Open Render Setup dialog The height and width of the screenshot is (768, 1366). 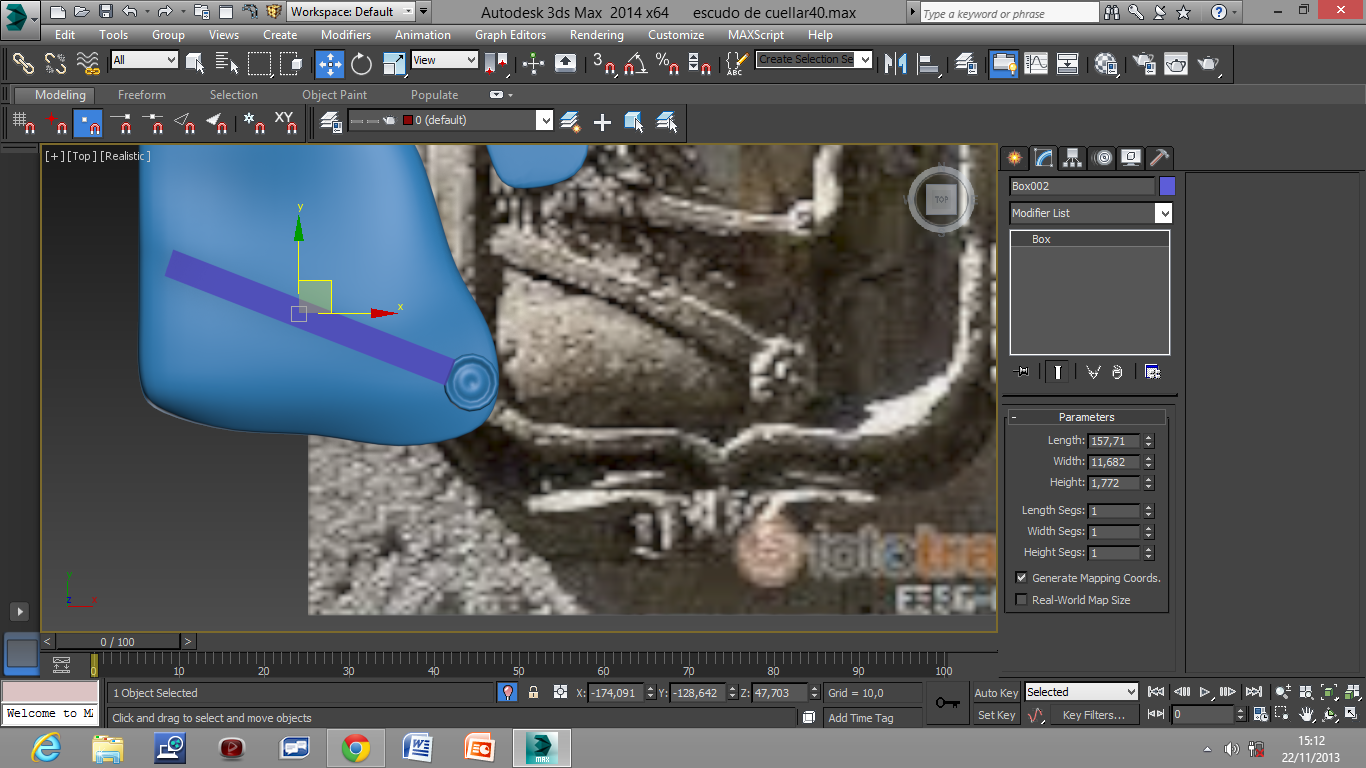pyautogui.click(x=1143, y=64)
